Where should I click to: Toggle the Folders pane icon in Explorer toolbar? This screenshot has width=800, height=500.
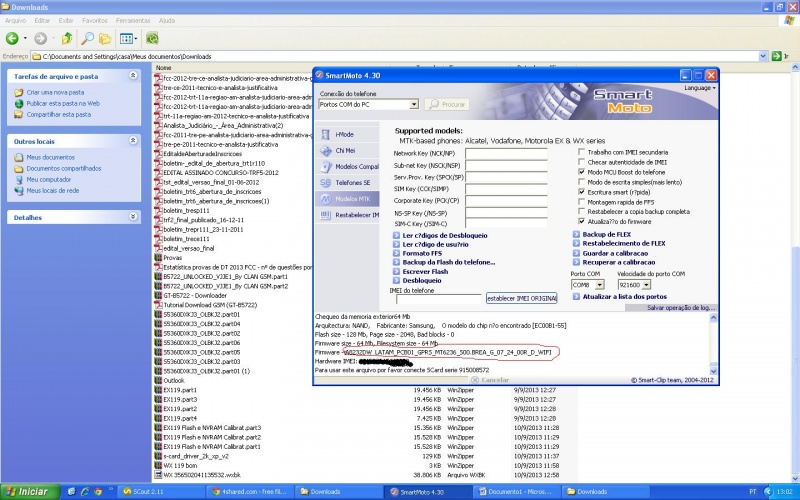[x=105, y=38]
